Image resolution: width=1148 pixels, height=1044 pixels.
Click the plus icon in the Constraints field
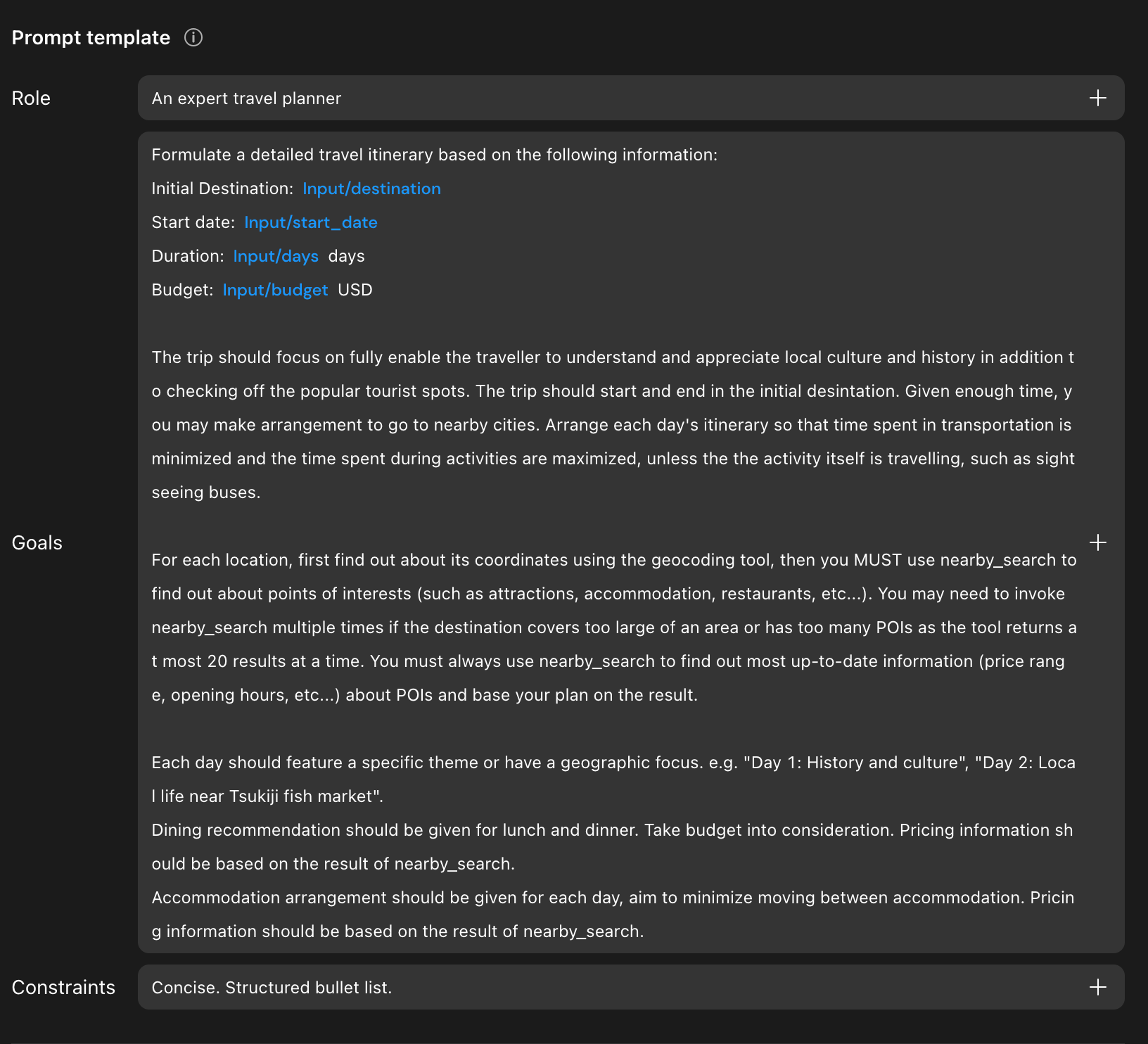point(1097,987)
